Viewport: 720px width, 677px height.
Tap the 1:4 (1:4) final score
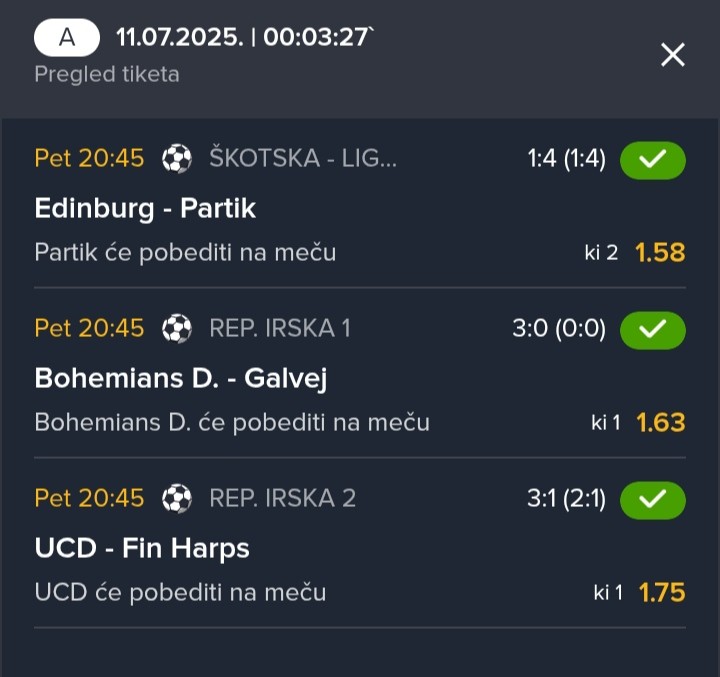(567, 159)
